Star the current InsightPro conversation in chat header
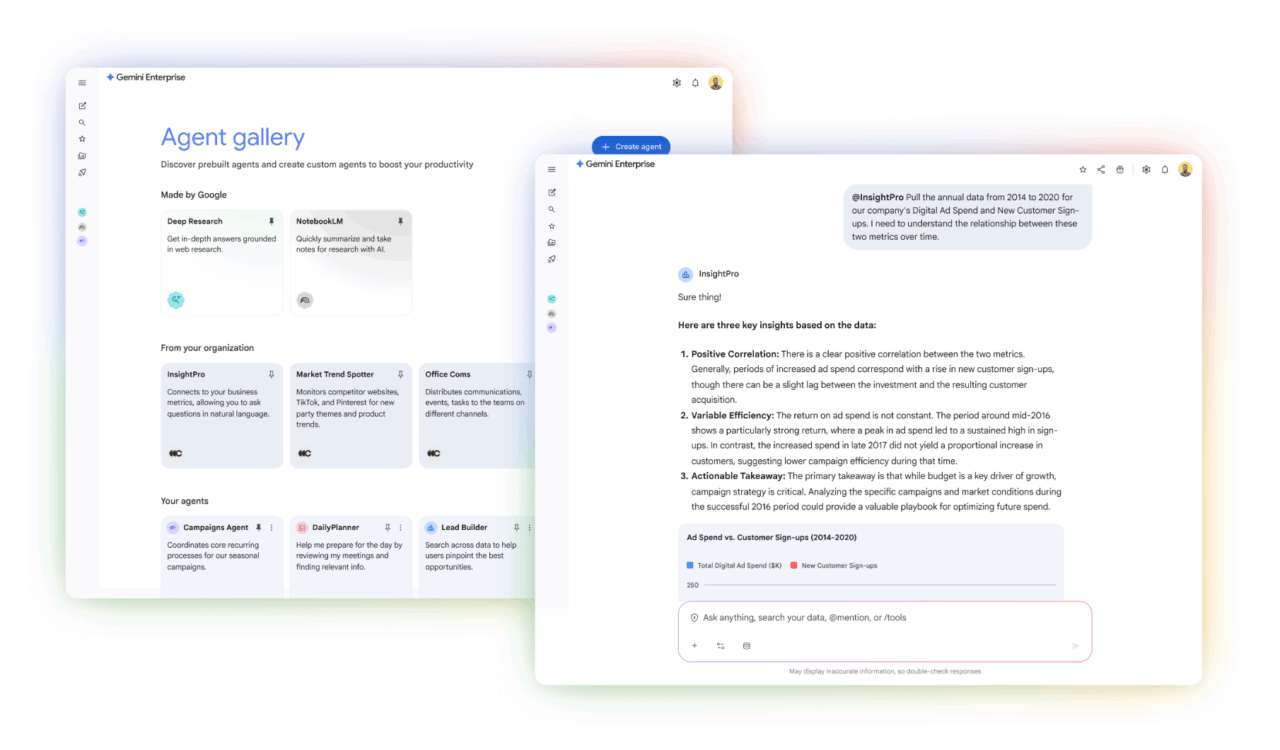The image size is (1280, 750). click(x=1082, y=170)
